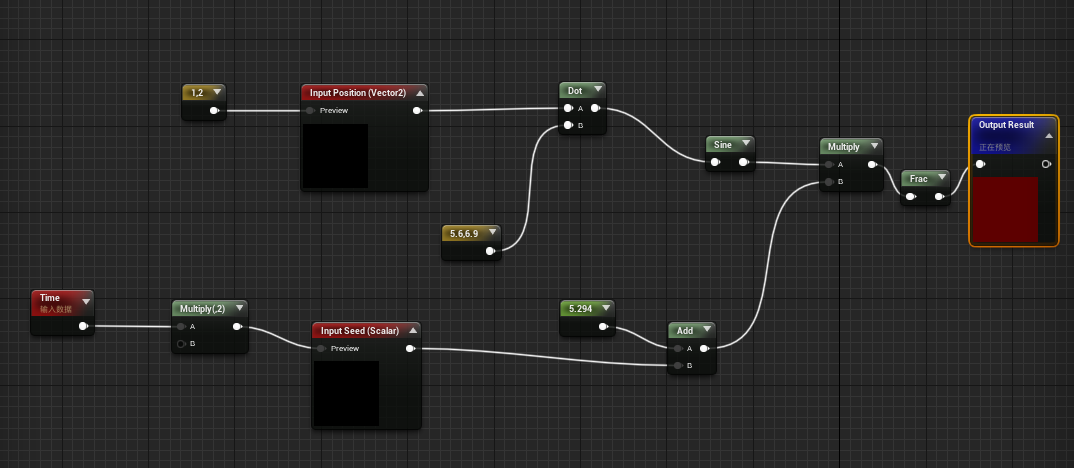Expand the Time node dropdown arrow

[86, 301]
